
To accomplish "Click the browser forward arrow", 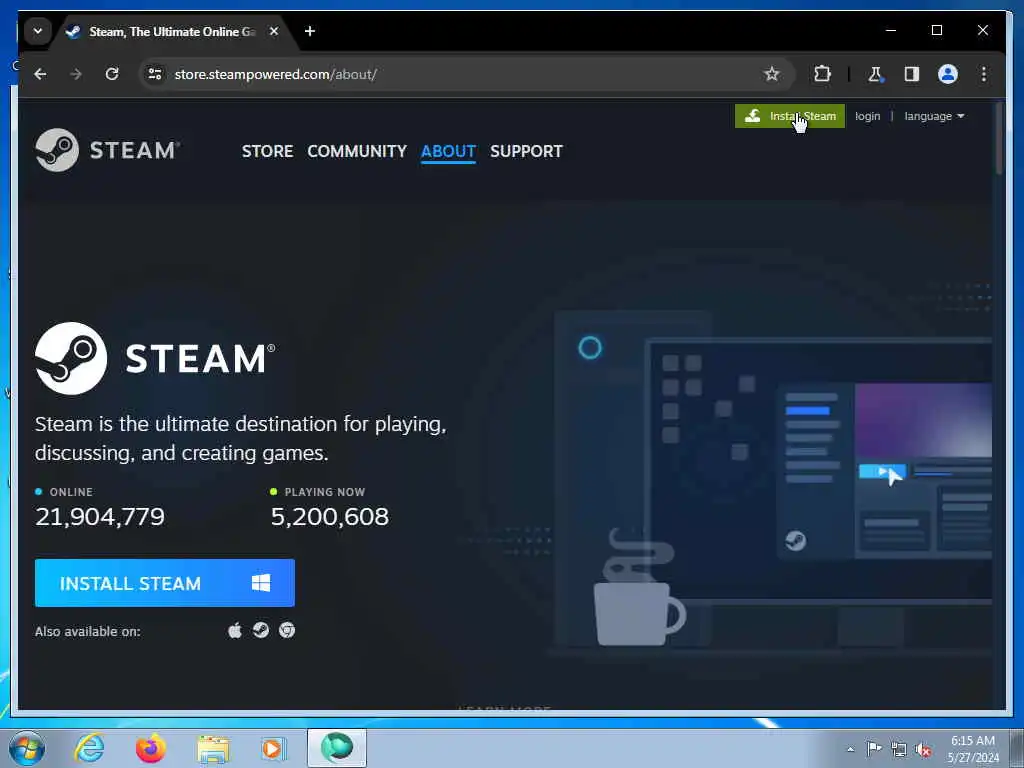I will 76,74.
